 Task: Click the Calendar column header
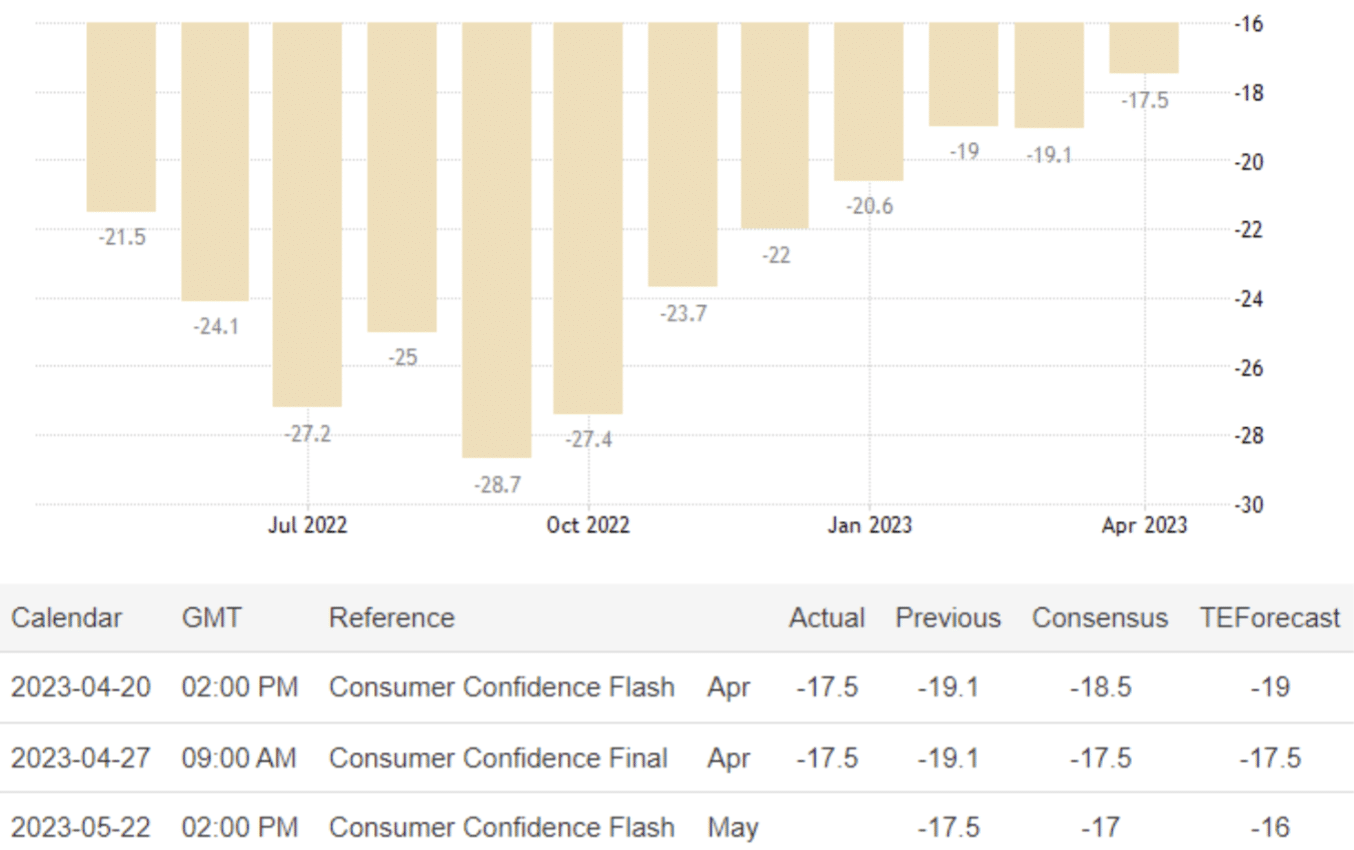(67, 618)
